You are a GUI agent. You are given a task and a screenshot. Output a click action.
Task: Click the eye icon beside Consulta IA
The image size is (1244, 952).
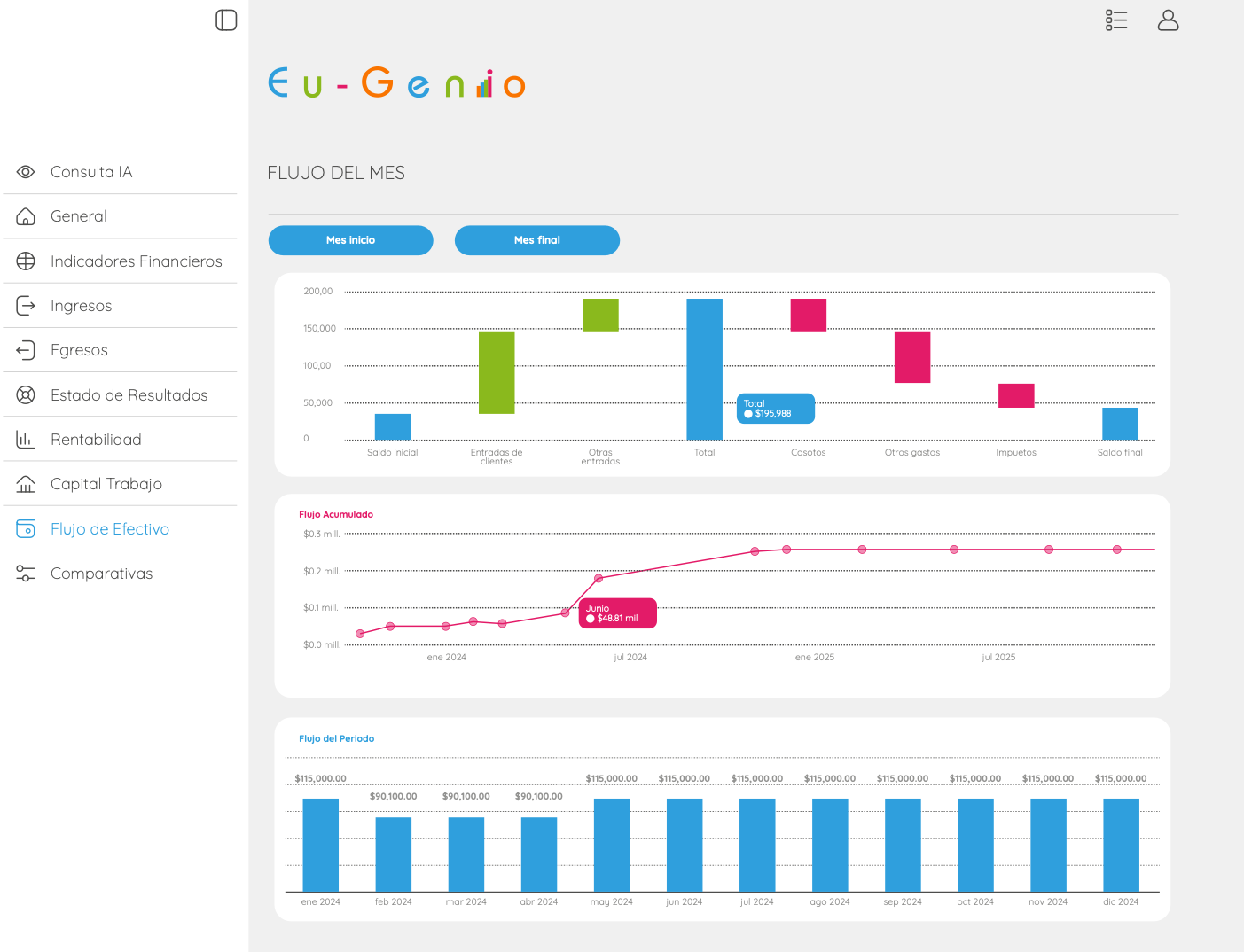[26, 172]
